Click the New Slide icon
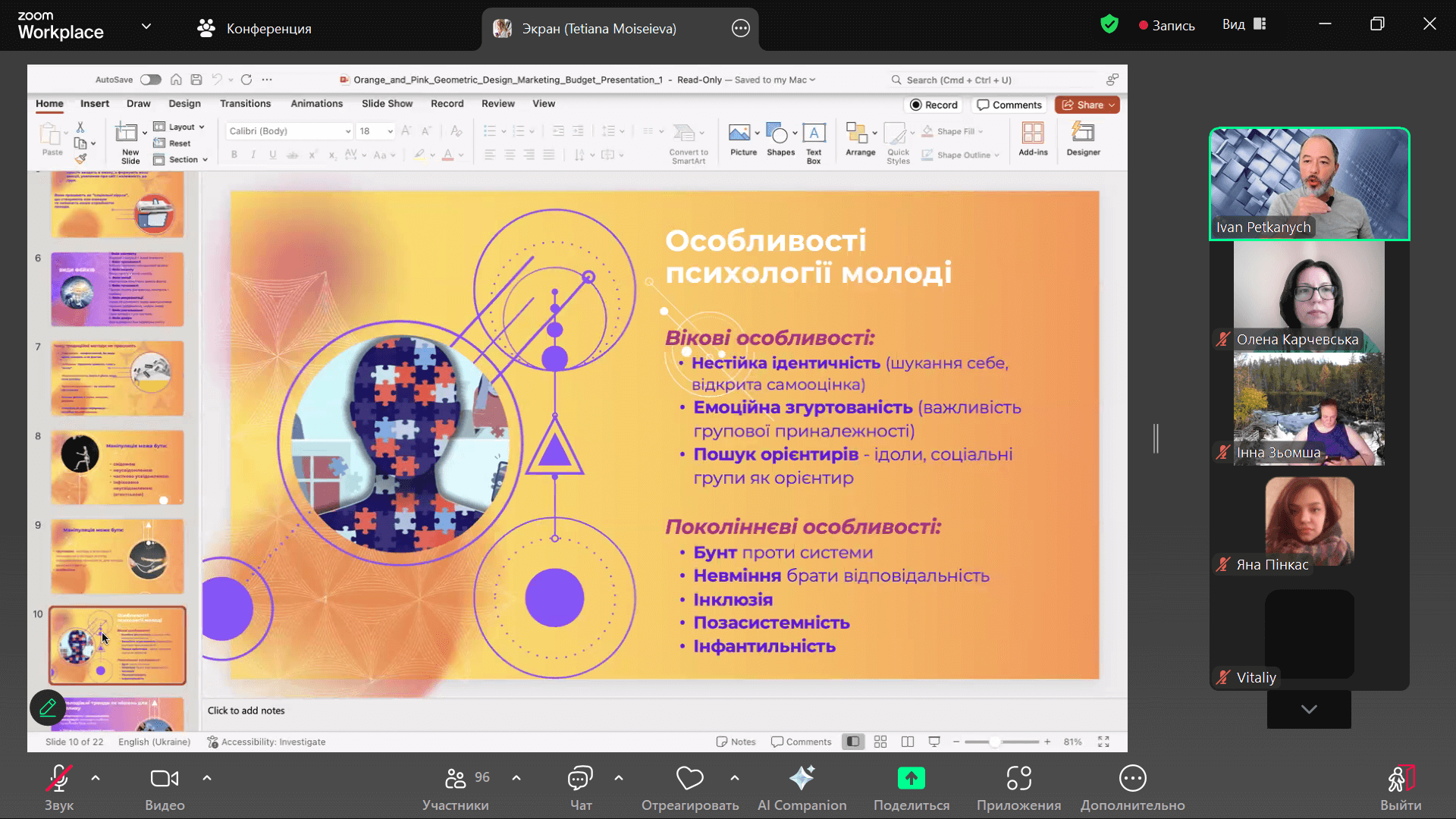The height and width of the screenshot is (819, 1456). 126,133
